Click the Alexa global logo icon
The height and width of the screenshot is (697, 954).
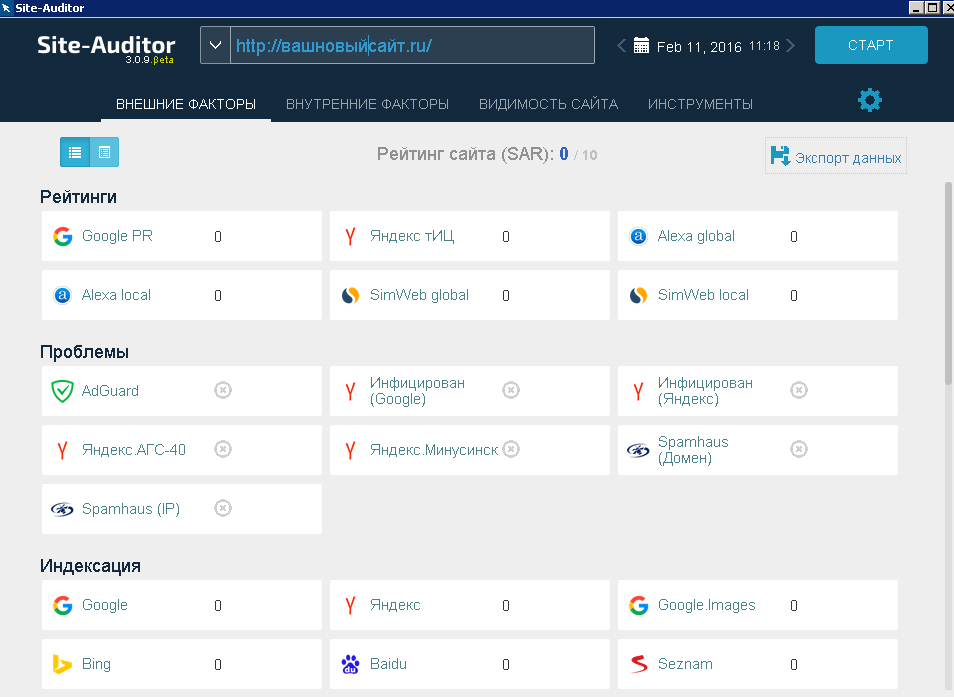coord(638,236)
